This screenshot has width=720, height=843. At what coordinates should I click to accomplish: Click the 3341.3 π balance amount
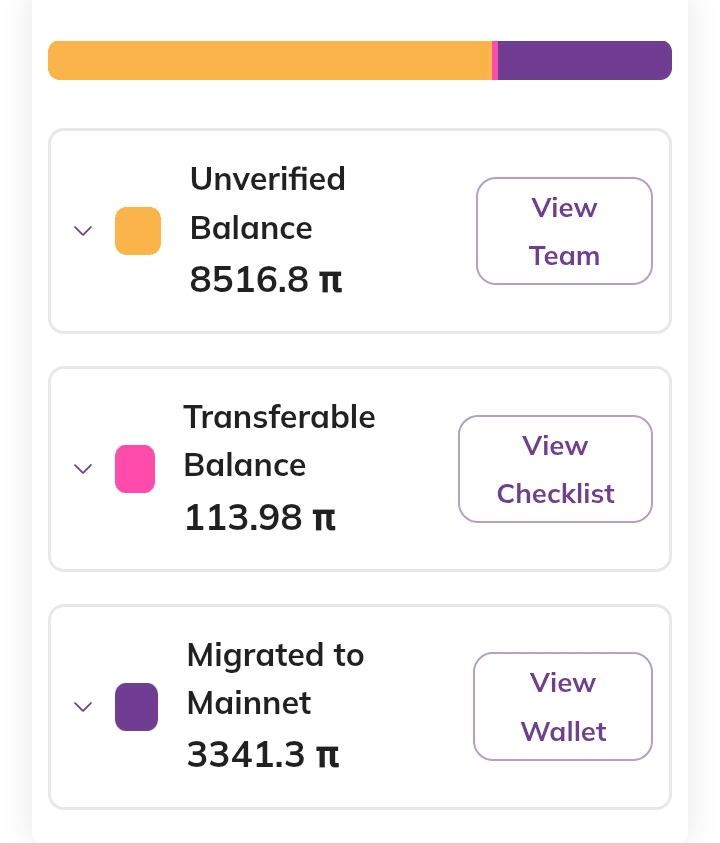[x=263, y=755]
